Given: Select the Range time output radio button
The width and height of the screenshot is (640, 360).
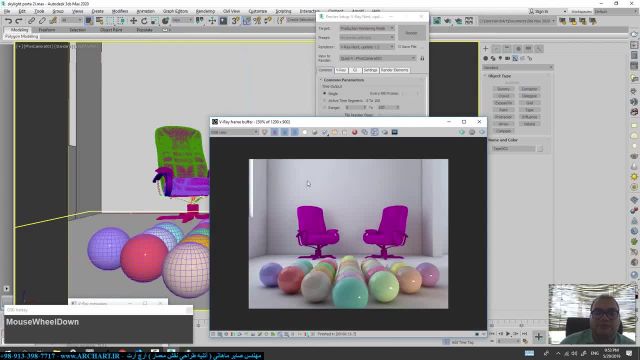Looking at the screenshot, I should click(x=325, y=107).
